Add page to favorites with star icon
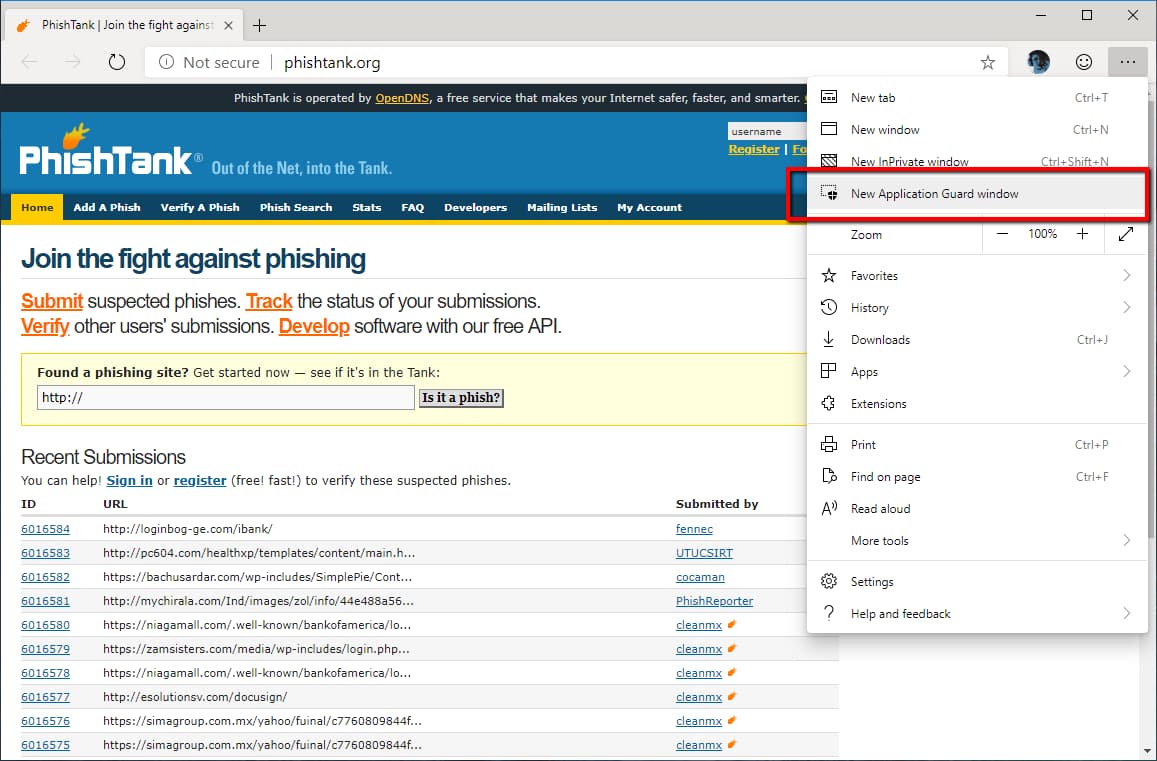 (987, 61)
